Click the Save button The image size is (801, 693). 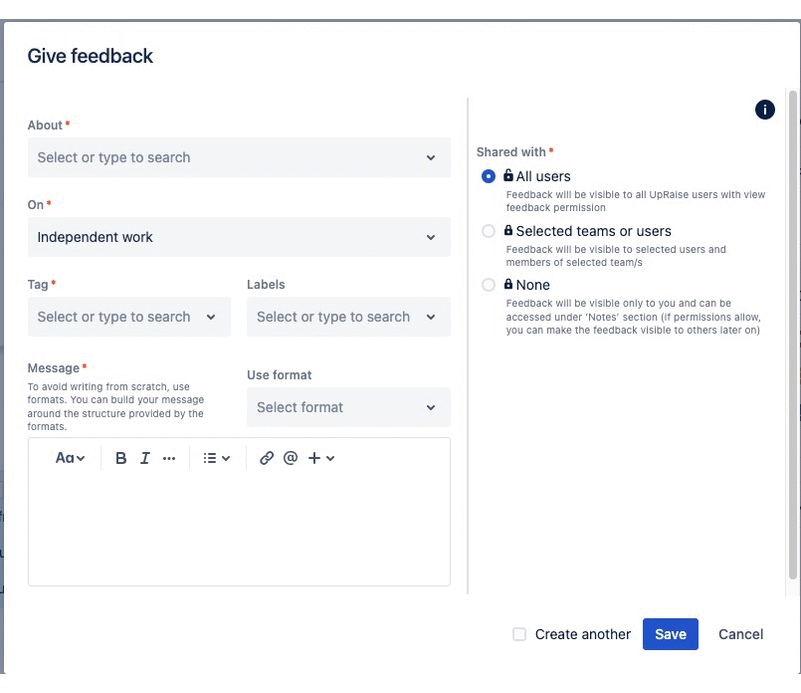pyautogui.click(x=670, y=634)
